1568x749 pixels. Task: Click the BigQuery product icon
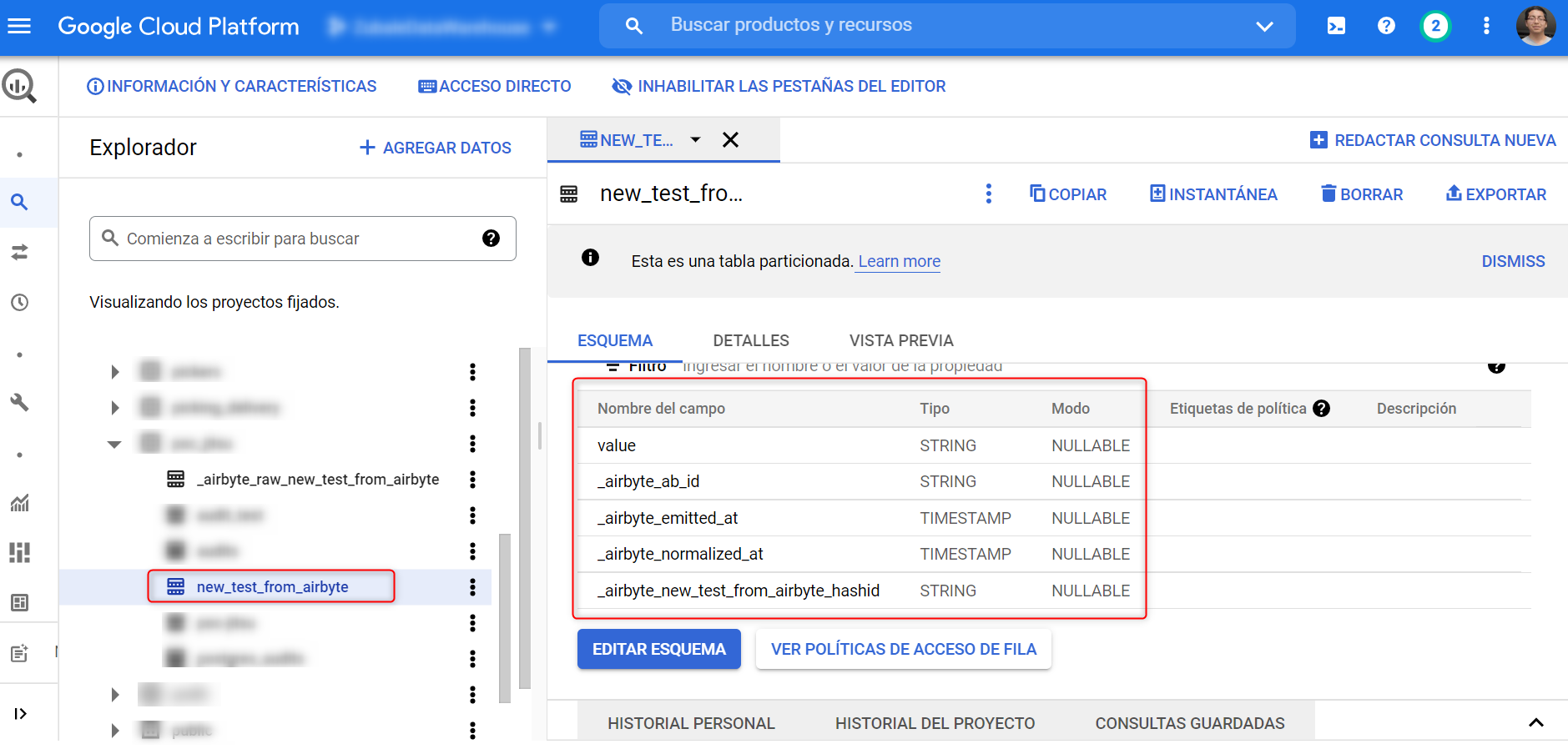coord(19,86)
